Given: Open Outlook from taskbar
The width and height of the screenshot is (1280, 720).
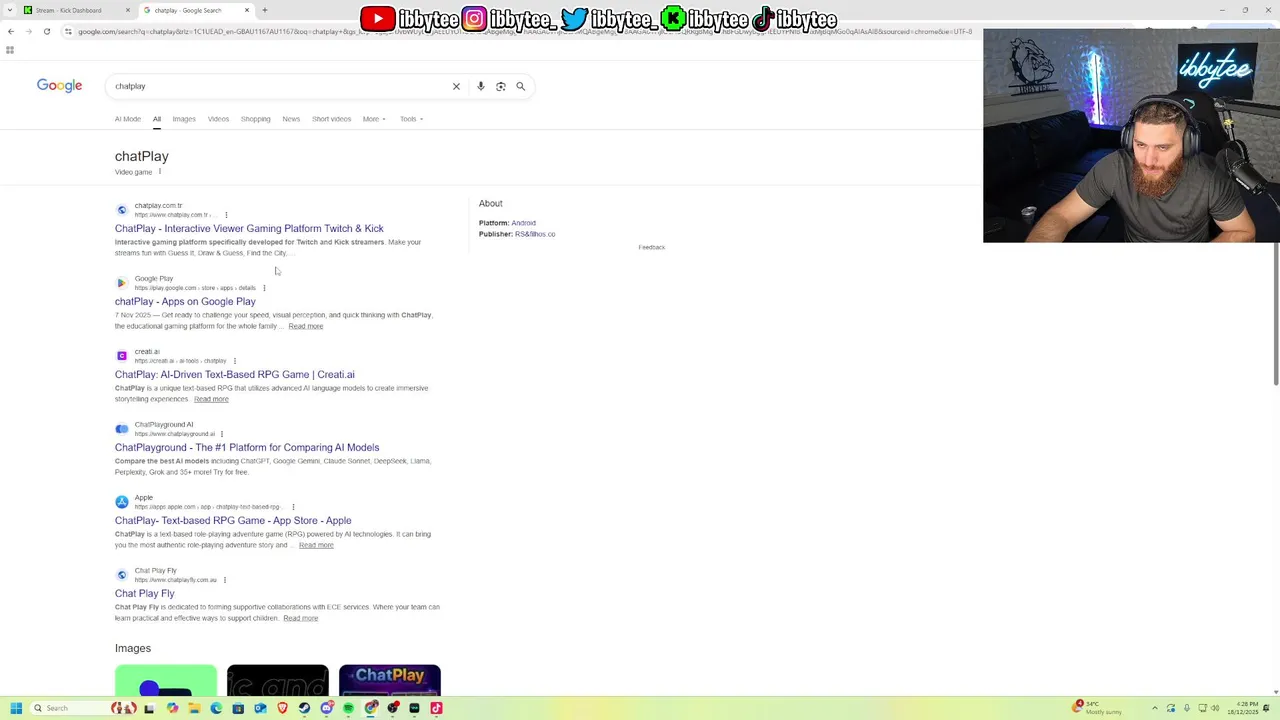Looking at the screenshot, I should pyautogui.click(x=260, y=708).
